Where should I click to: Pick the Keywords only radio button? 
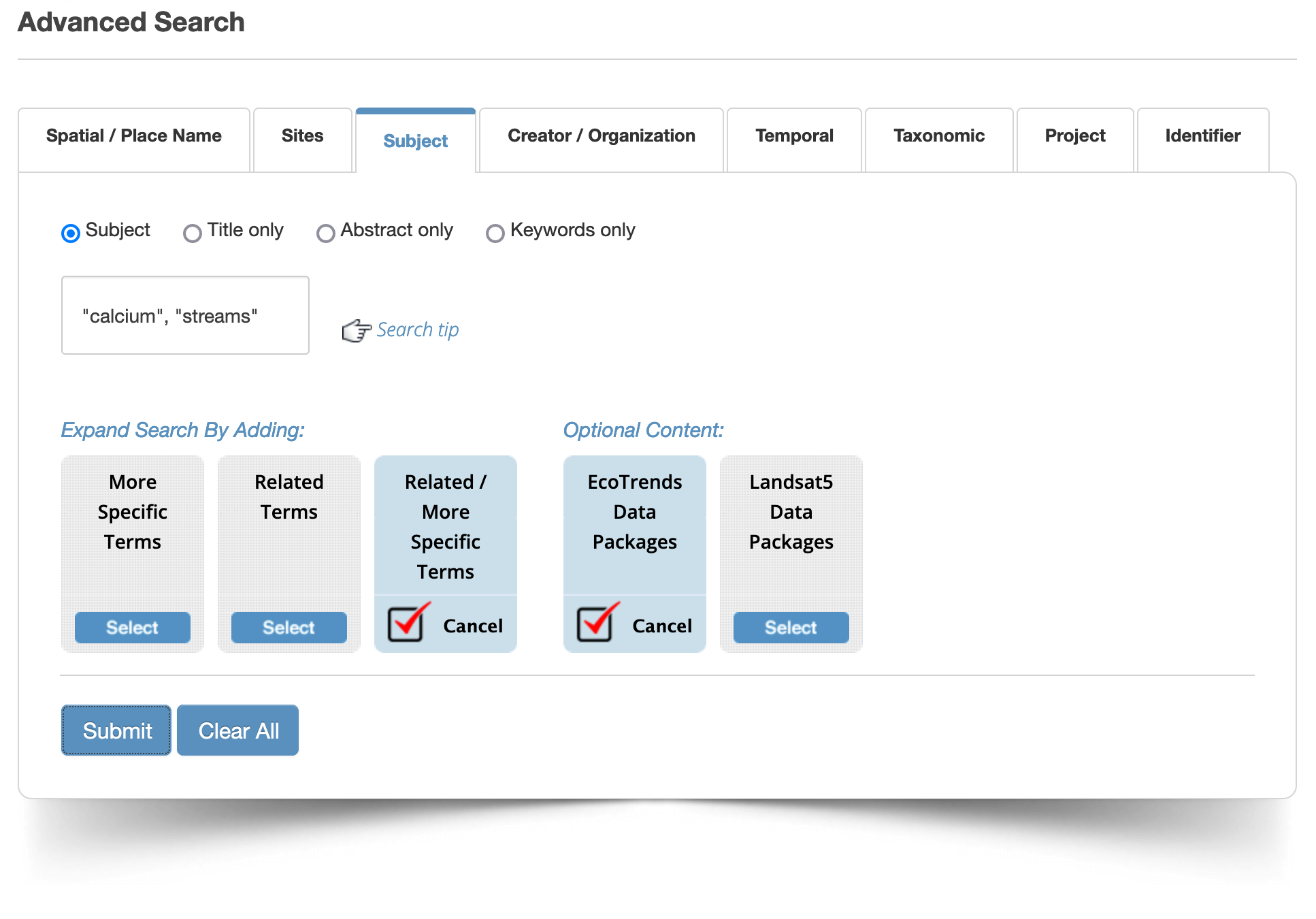[x=495, y=233]
